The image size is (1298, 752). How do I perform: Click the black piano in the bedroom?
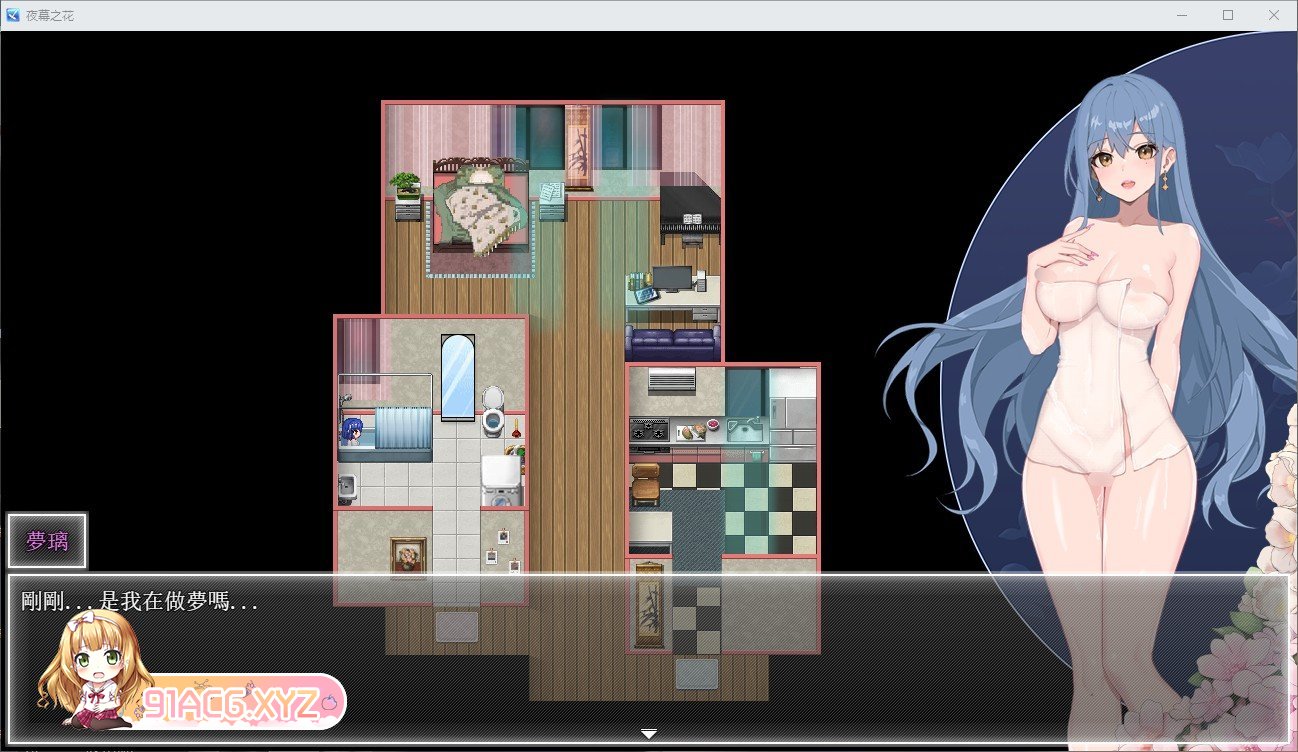689,212
